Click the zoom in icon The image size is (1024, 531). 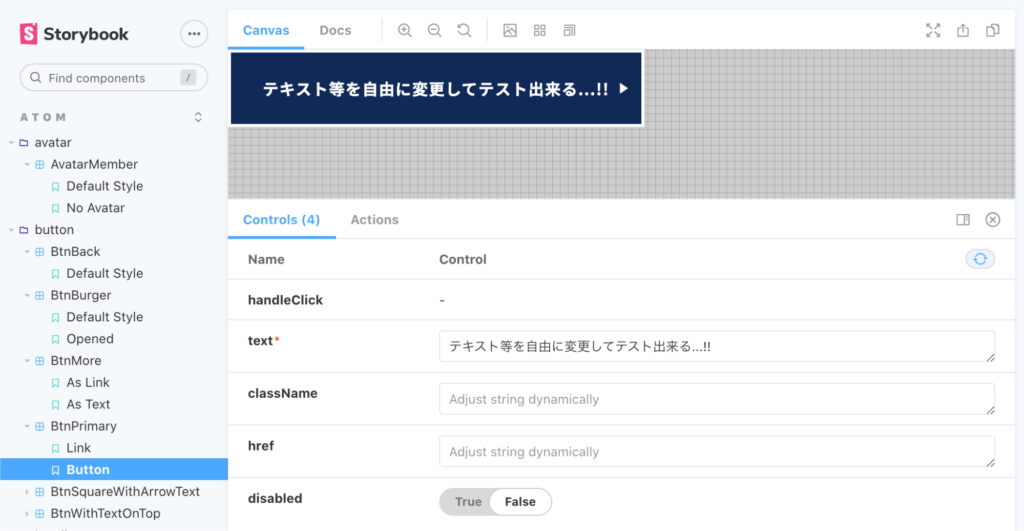coord(405,30)
